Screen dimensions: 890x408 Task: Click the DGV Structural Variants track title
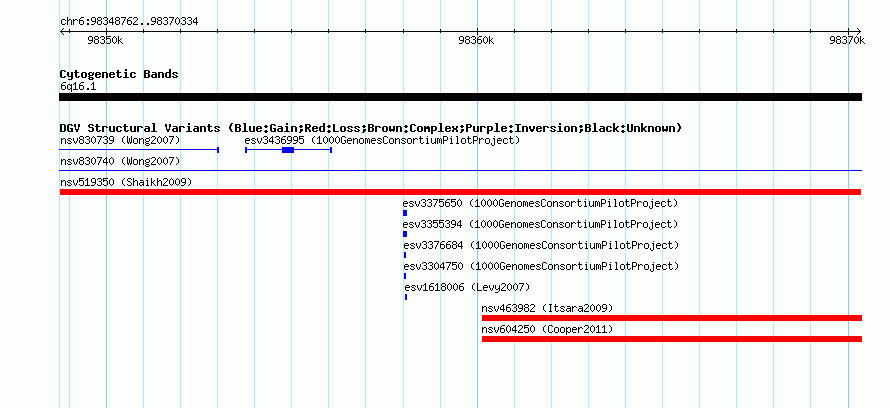coord(371,128)
